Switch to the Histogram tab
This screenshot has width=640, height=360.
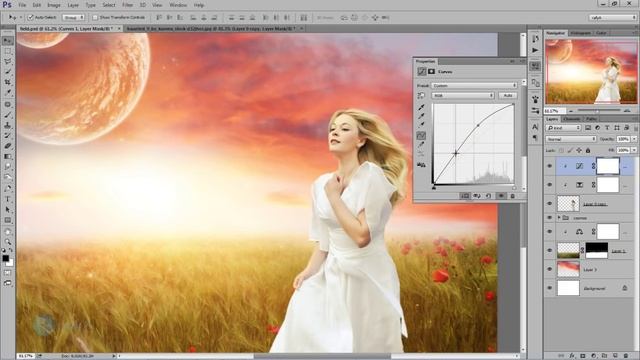(580, 33)
